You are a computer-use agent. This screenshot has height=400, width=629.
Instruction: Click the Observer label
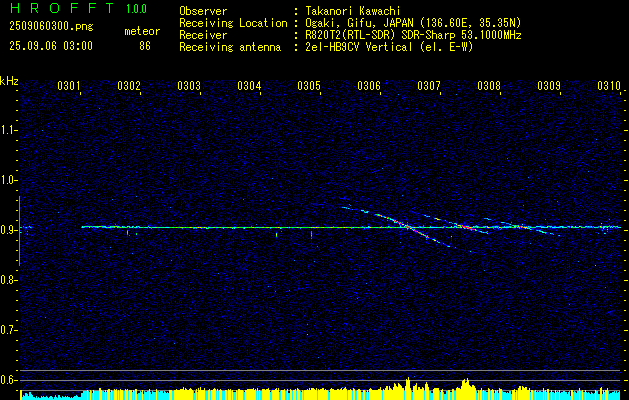point(203,11)
